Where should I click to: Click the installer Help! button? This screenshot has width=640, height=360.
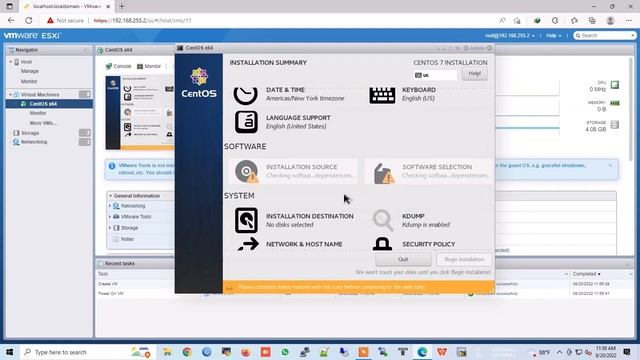tap(475, 74)
